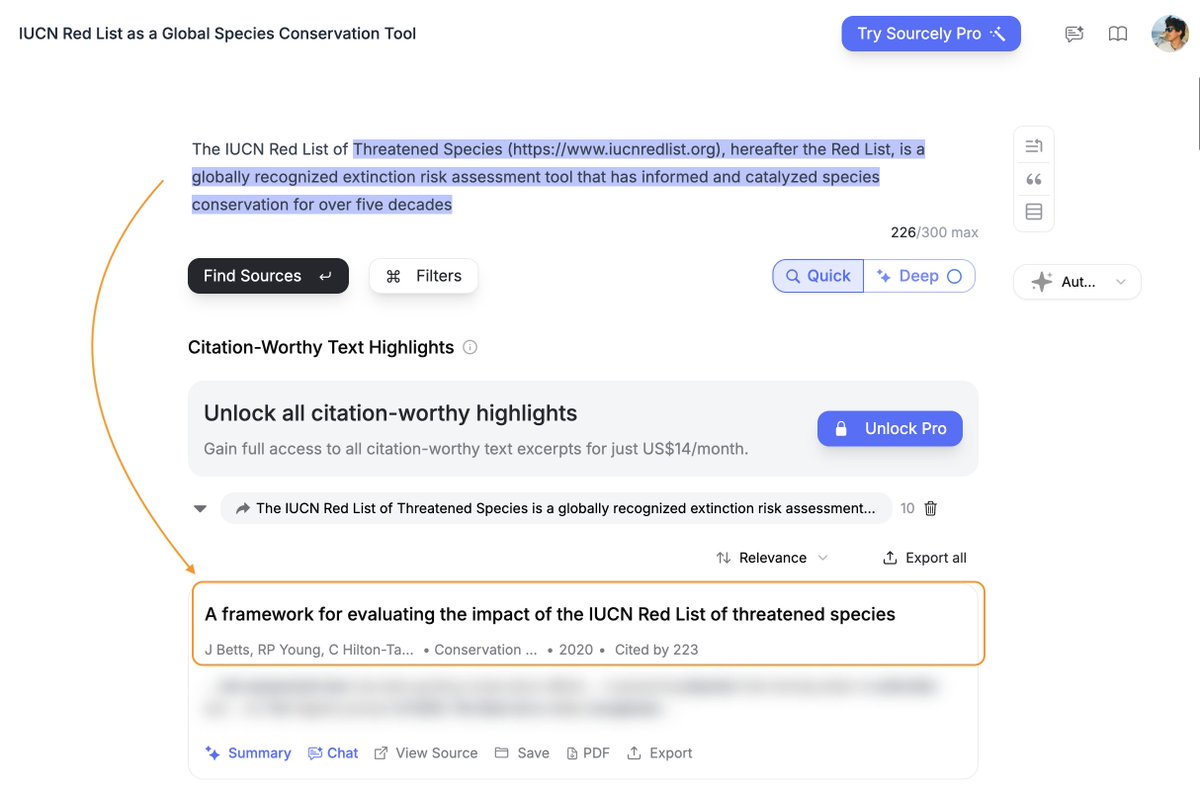This screenshot has width=1200, height=793.
Task: Click the summarize text icon in side panel
Action: (x=1034, y=147)
